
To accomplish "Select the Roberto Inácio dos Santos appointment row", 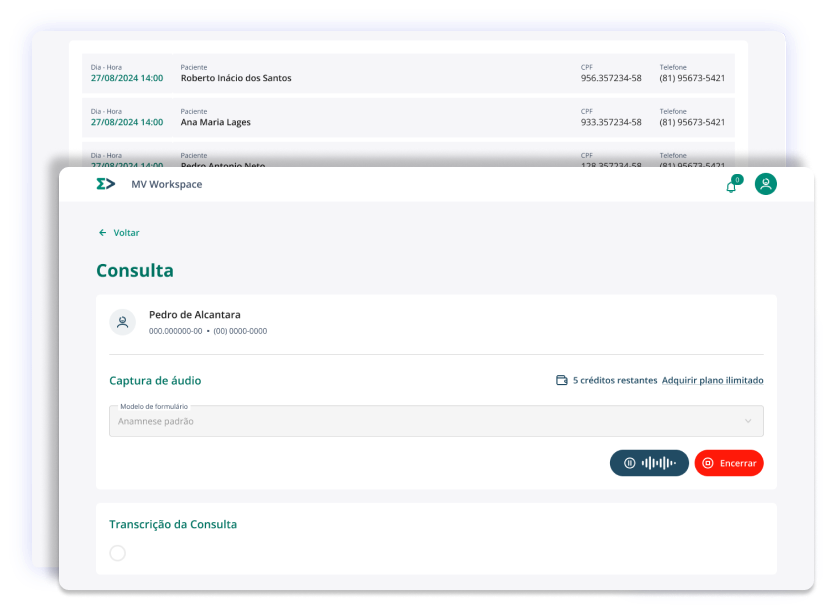I will point(408,73).
